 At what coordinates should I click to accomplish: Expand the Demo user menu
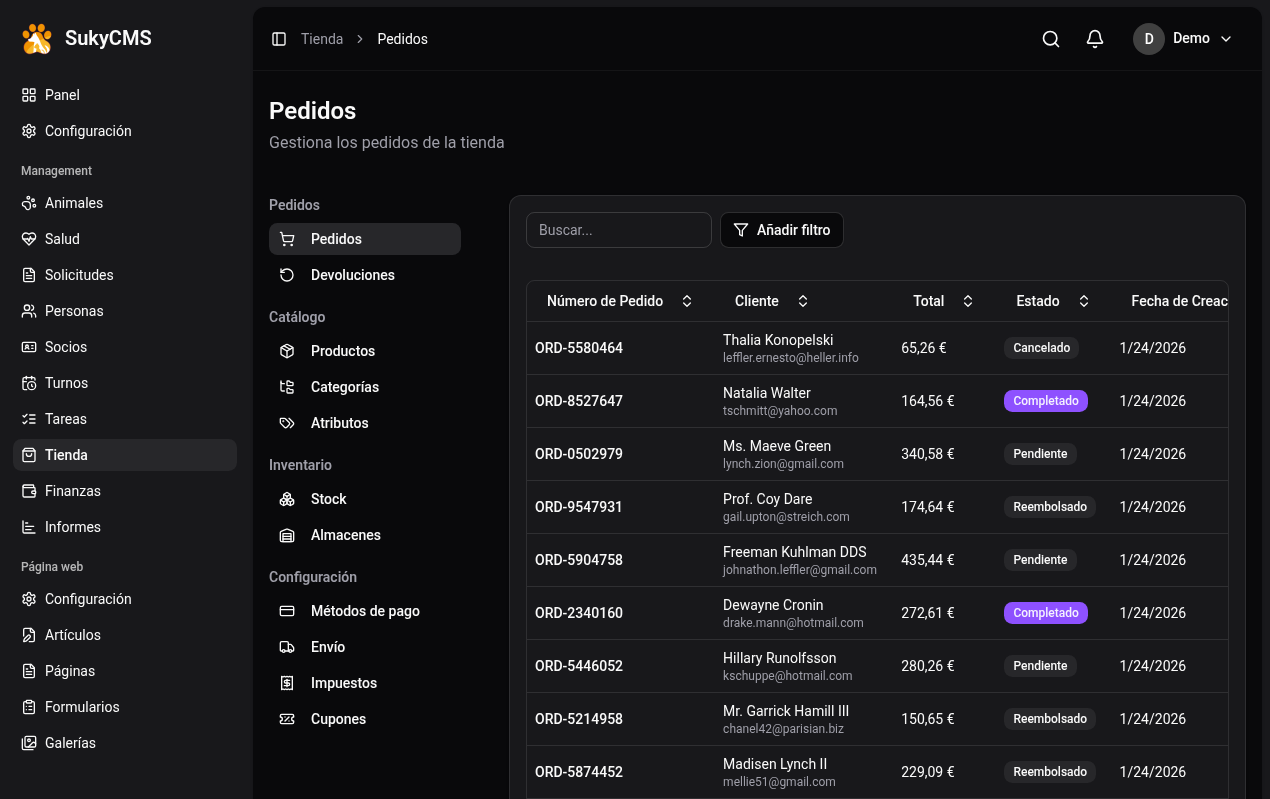1183,39
